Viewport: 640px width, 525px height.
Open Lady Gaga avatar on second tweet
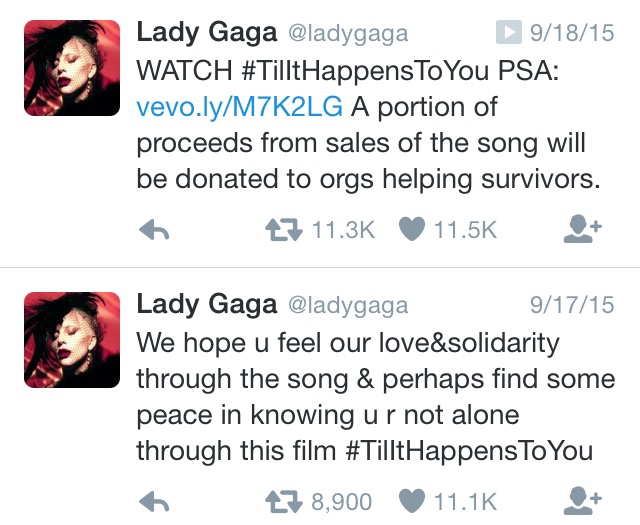[72, 340]
